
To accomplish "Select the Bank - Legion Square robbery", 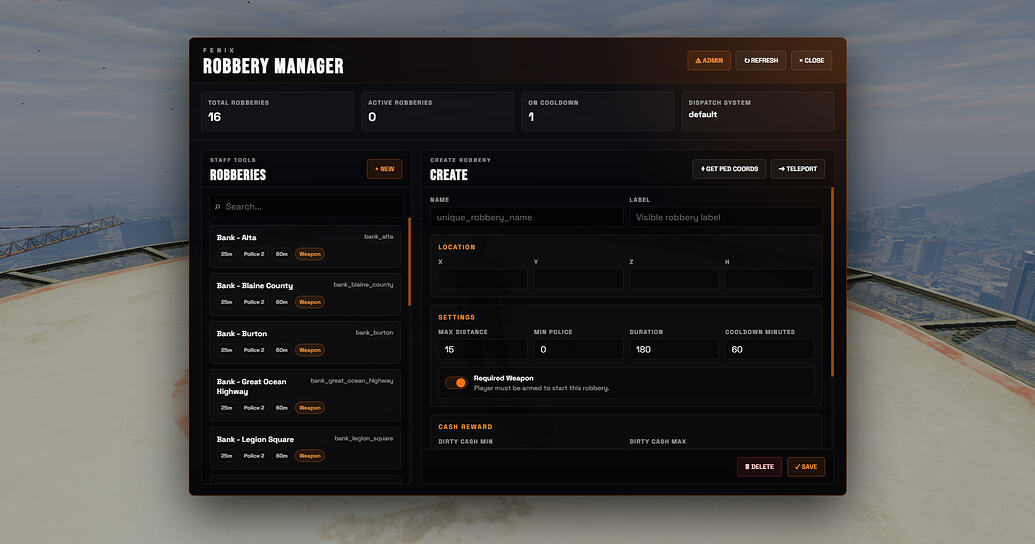I will click(305, 448).
